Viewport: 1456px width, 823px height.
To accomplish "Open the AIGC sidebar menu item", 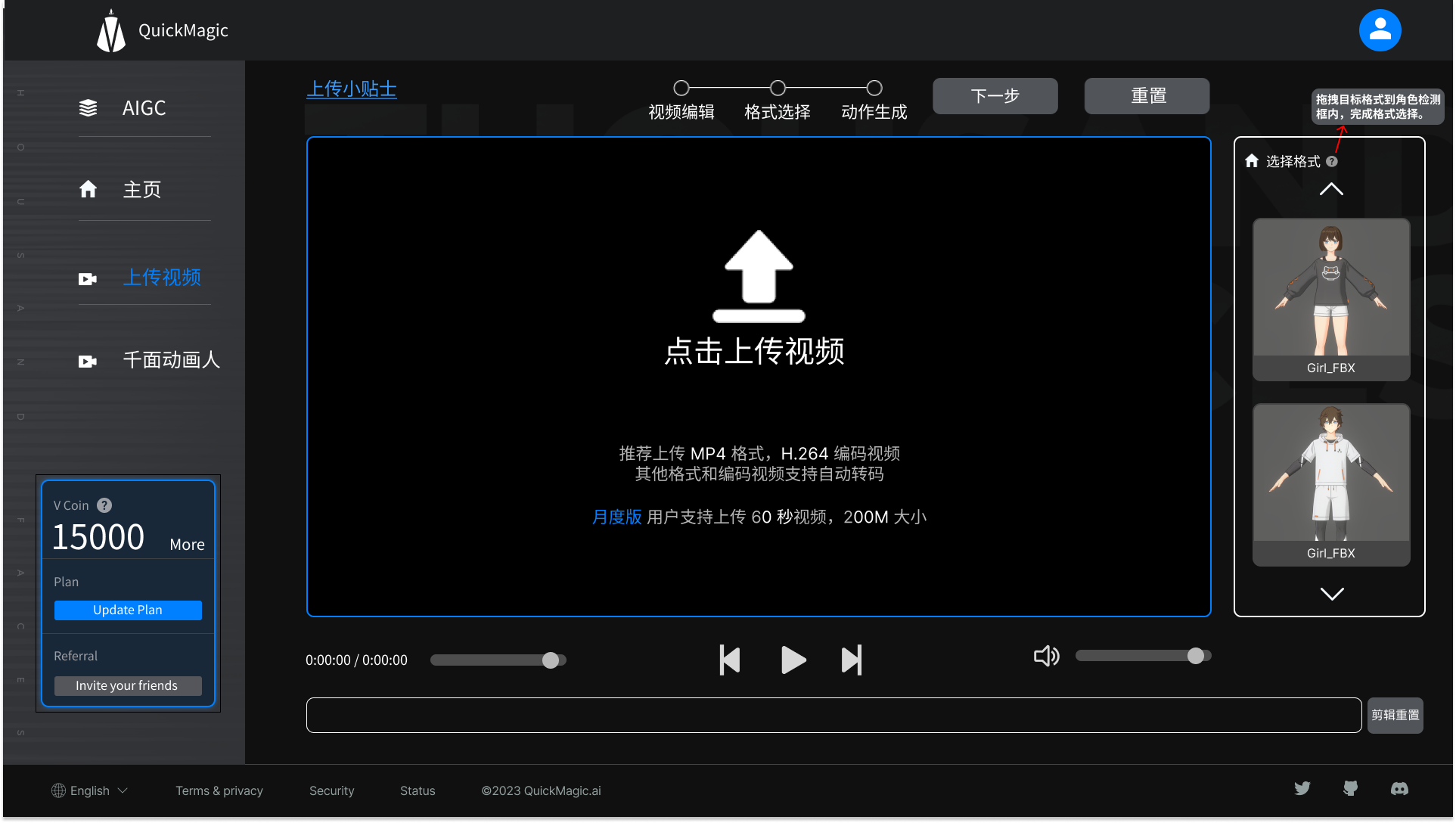I will click(x=144, y=108).
